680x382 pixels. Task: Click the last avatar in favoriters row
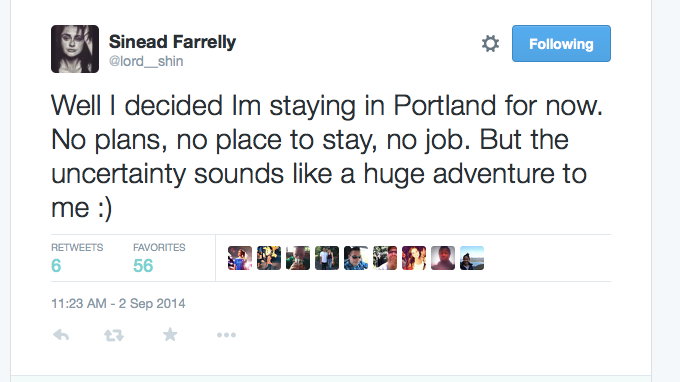coord(472,258)
